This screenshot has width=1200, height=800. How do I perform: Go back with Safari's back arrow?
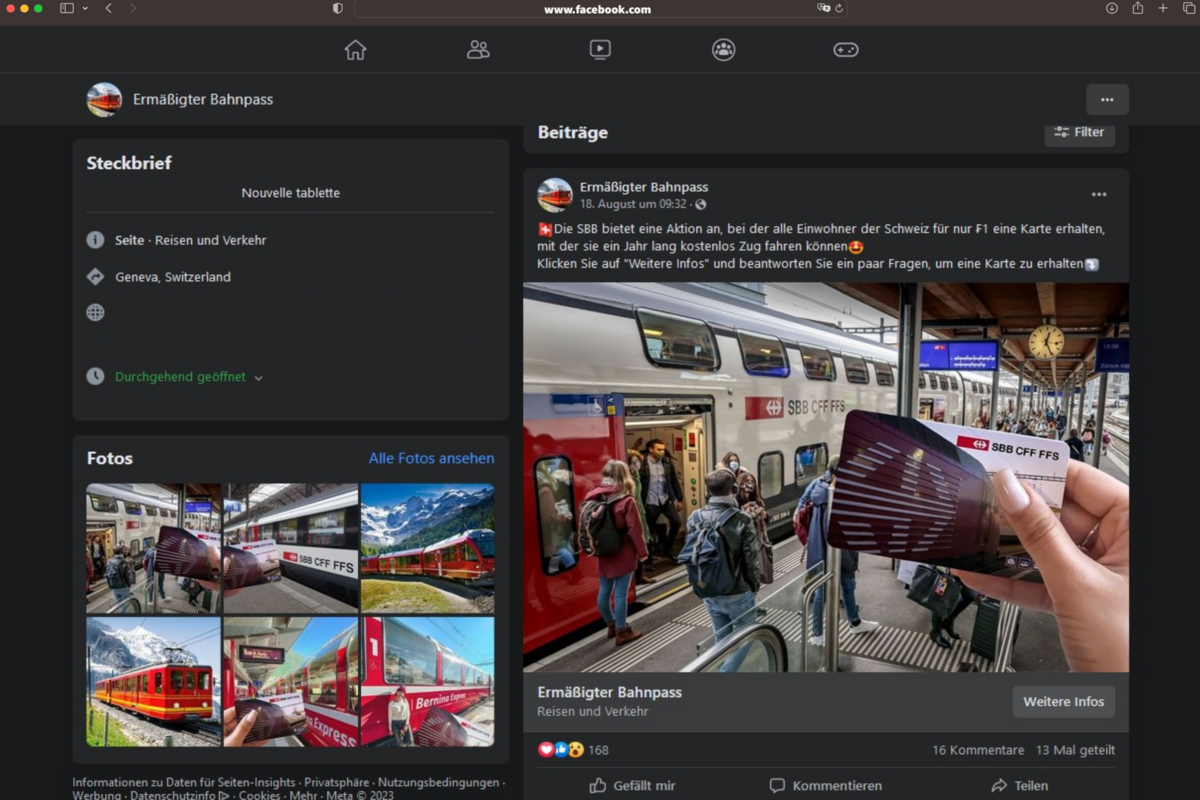[108, 8]
